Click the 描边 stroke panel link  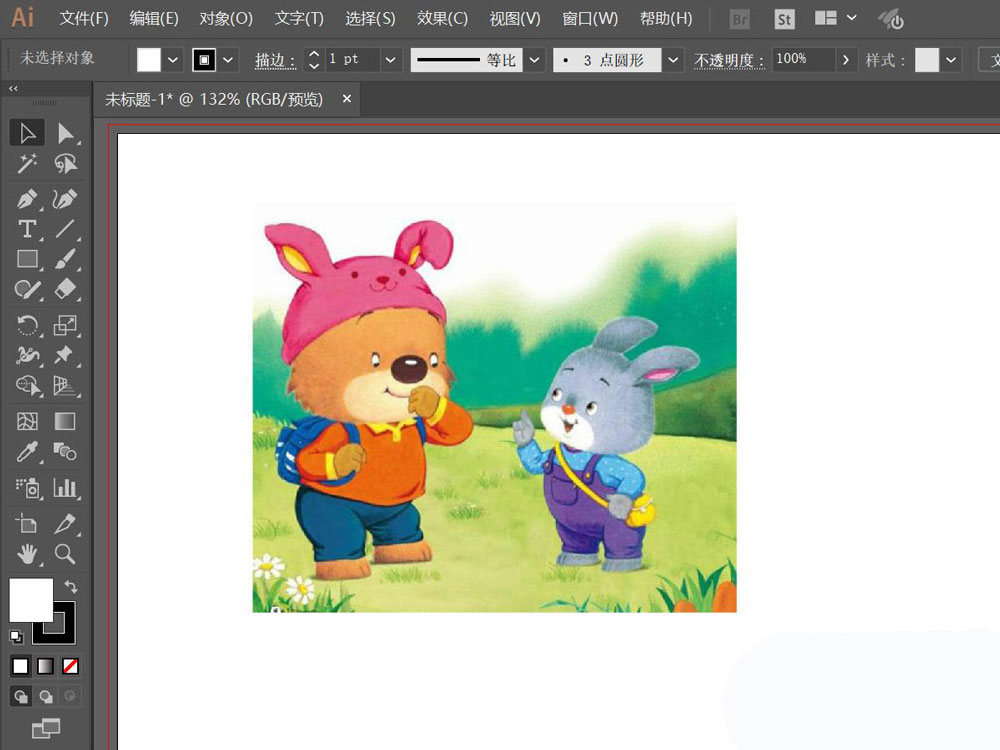coord(276,61)
